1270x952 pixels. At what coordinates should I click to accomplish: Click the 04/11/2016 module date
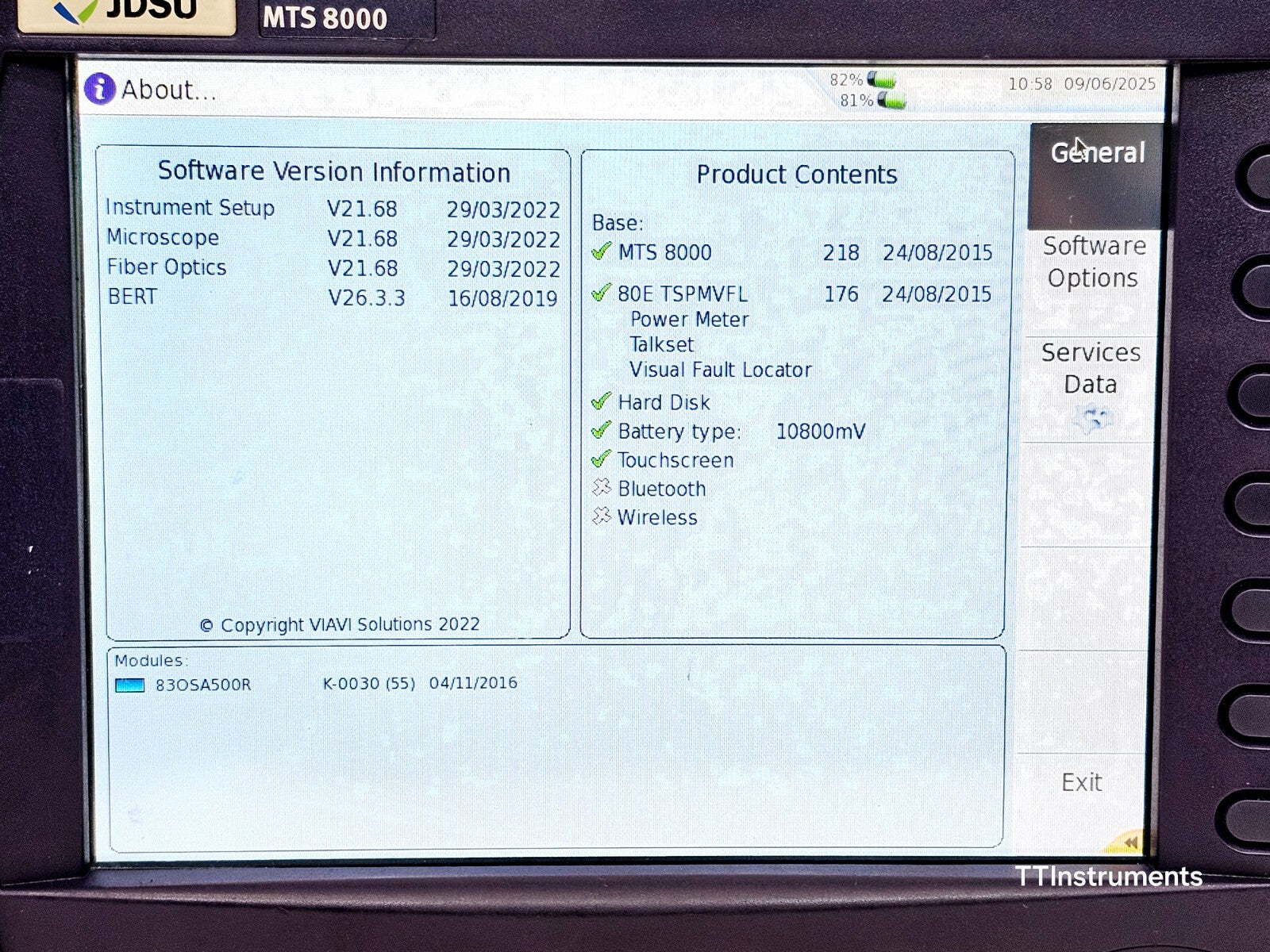(x=473, y=683)
